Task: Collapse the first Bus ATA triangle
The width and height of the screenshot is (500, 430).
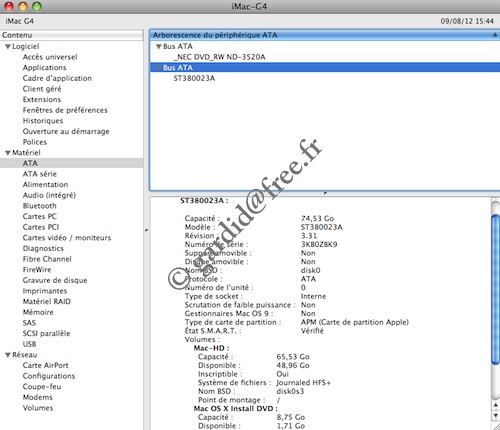Action: point(159,47)
